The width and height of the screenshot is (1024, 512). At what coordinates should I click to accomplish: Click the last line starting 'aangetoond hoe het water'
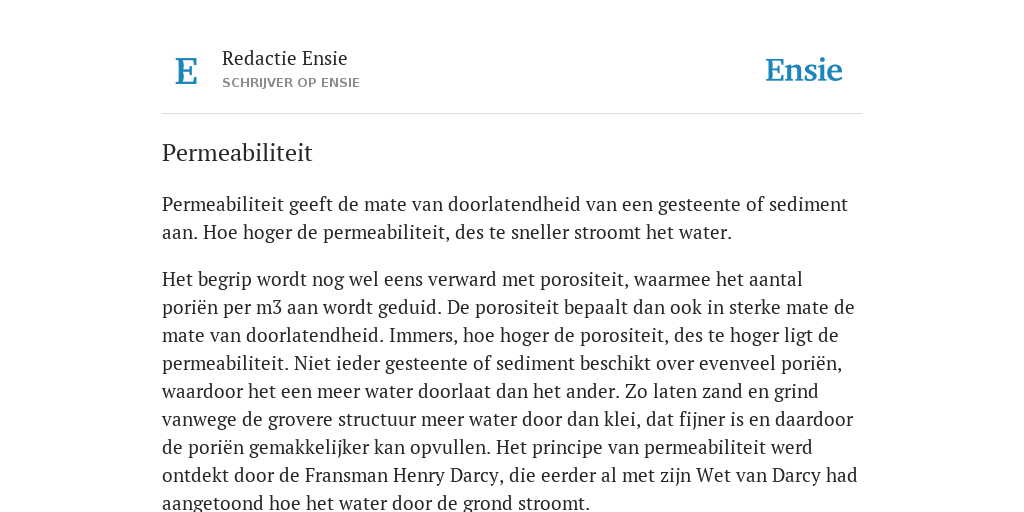(x=376, y=504)
